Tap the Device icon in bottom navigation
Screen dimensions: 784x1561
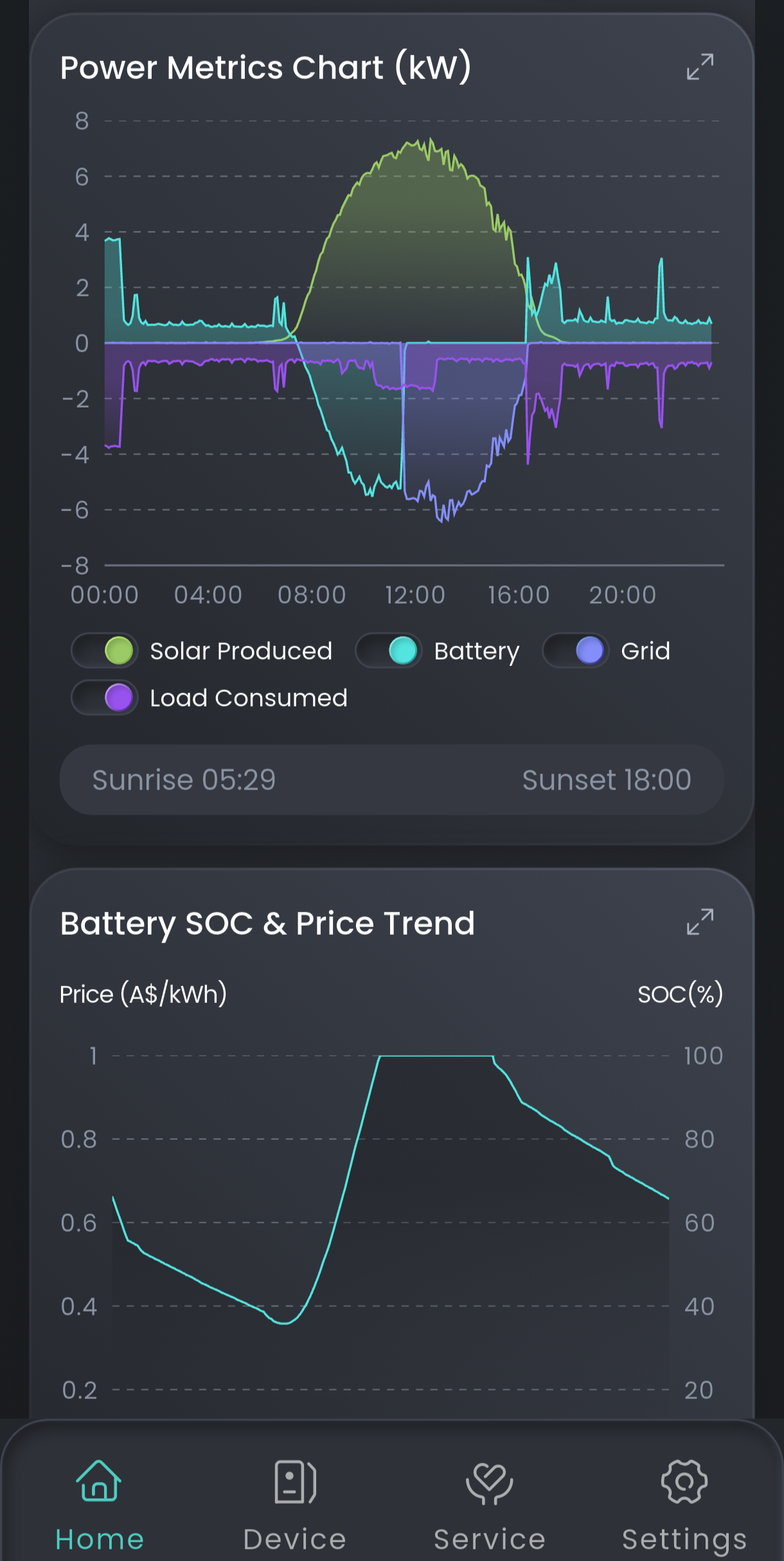coord(295,1482)
